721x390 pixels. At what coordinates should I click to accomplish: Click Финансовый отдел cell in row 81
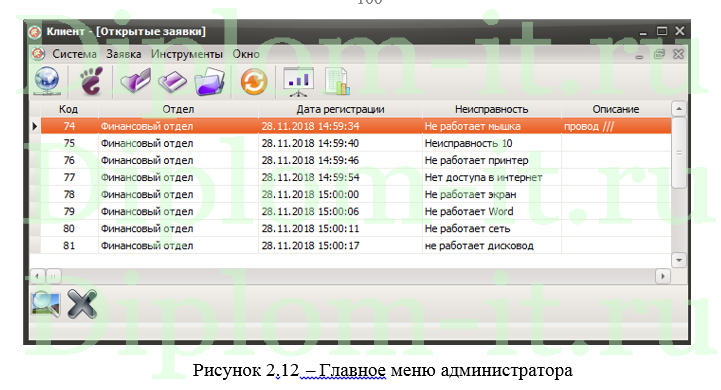(x=178, y=245)
